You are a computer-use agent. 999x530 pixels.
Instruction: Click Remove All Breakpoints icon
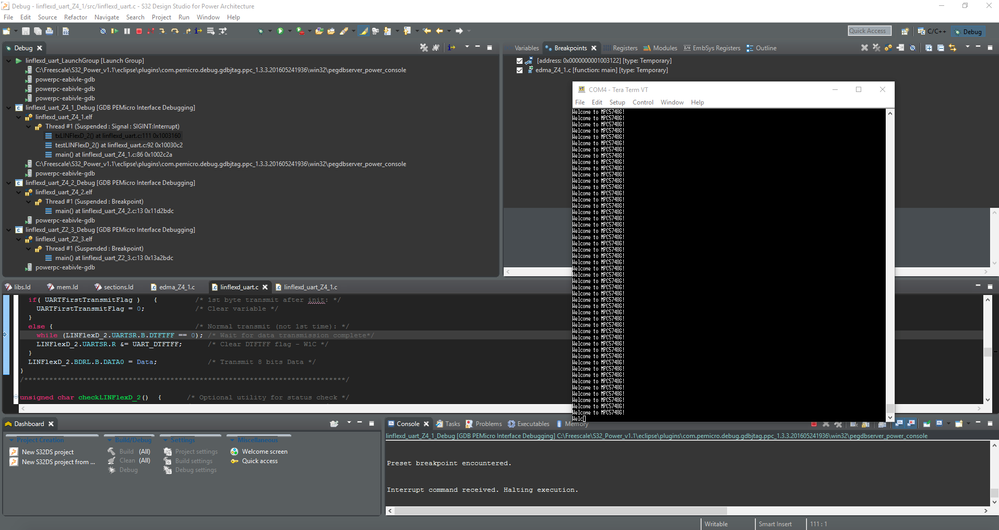876,48
